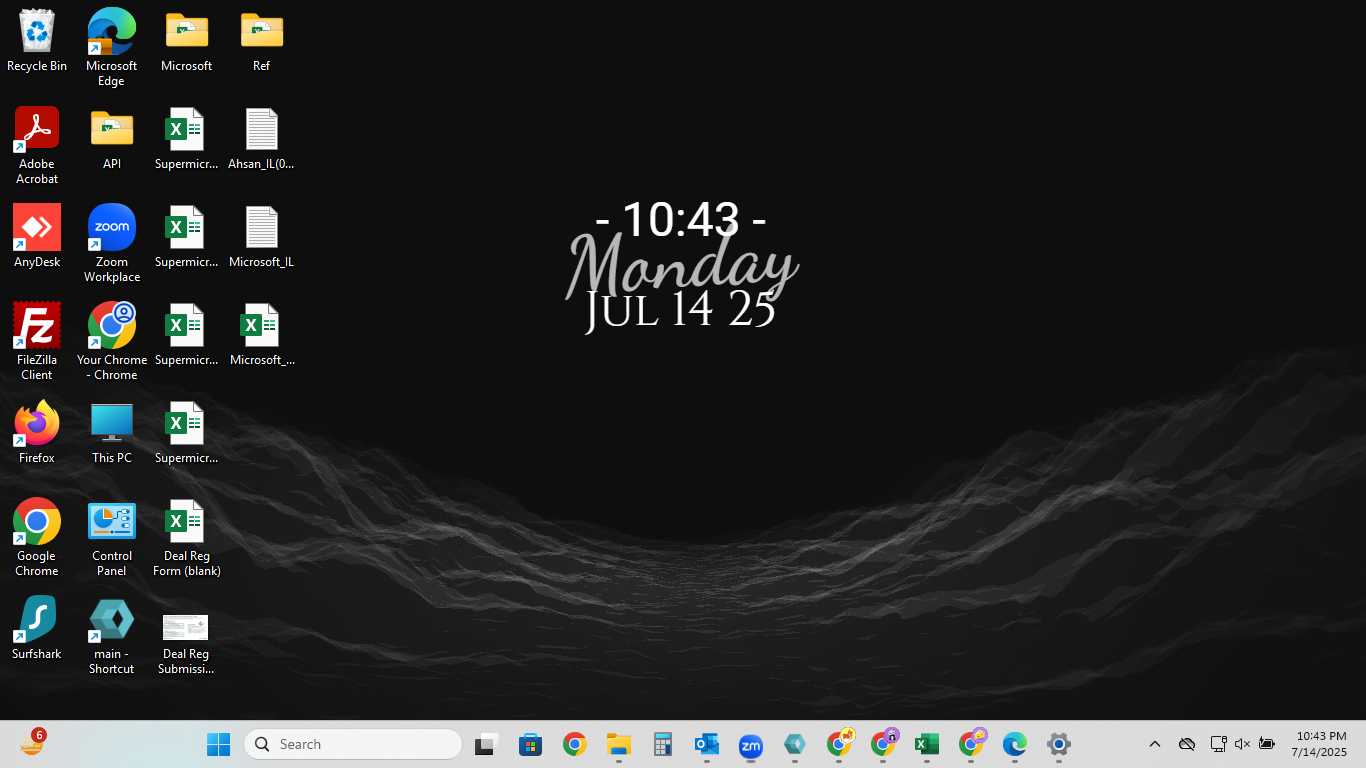Select the Adobe Acrobat desktop shortcut

(37, 146)
